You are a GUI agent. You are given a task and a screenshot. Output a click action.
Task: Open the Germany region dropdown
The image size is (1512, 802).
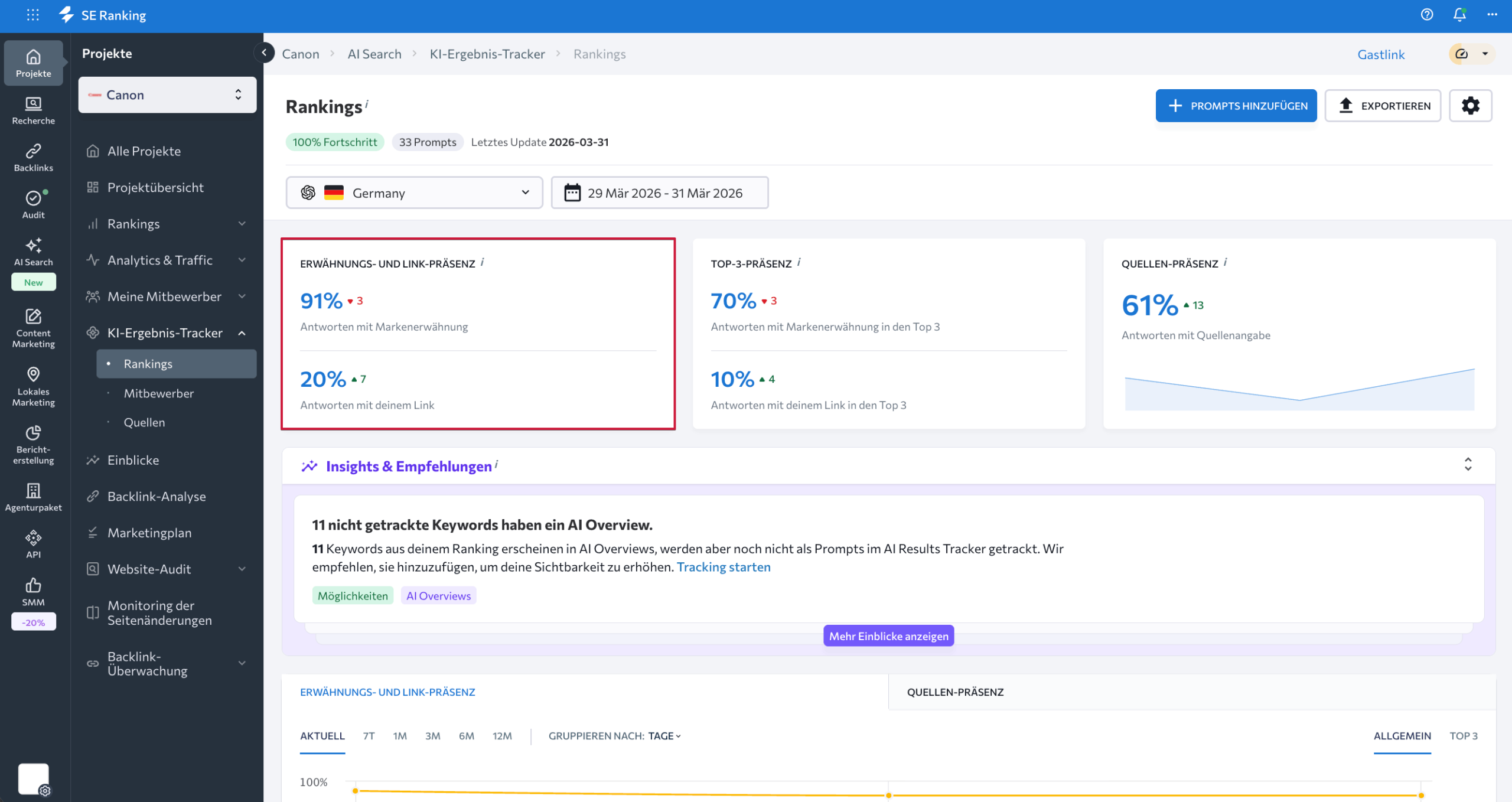pos(414,193)
